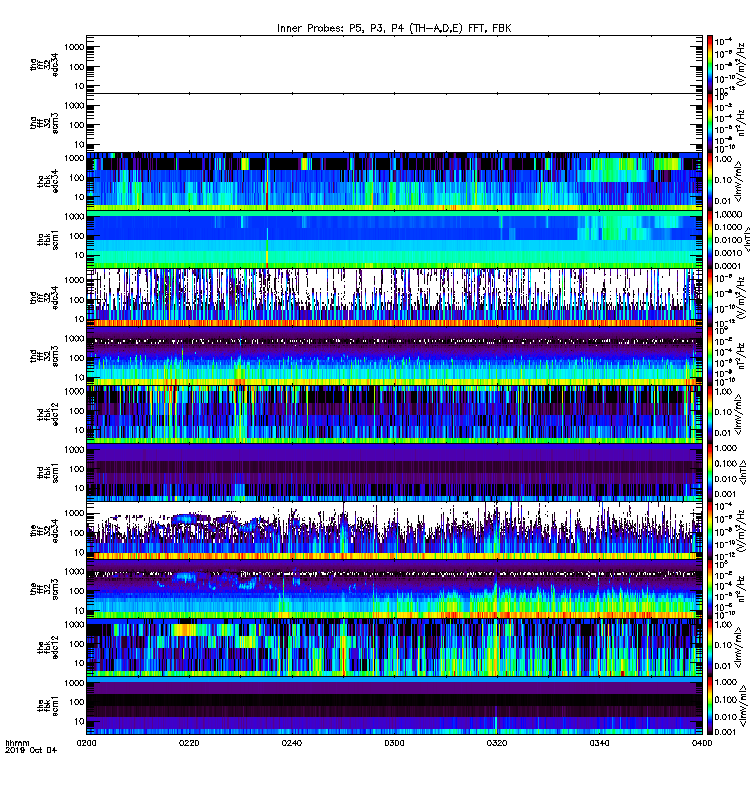Click inside the thd fff 32 scm3 spectrogram

click(x=394, y=356)
